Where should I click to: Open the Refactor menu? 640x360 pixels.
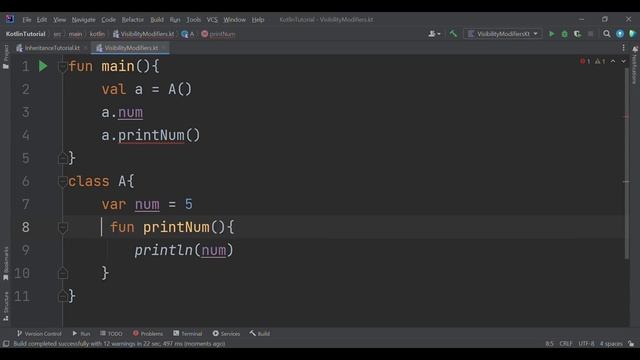click(133, 20)
